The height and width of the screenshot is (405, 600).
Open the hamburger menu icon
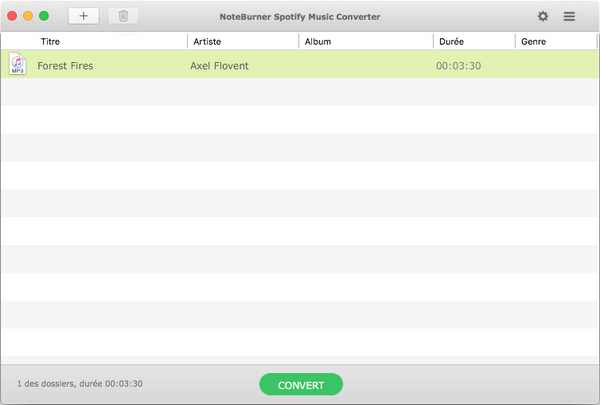coord(569,16)
